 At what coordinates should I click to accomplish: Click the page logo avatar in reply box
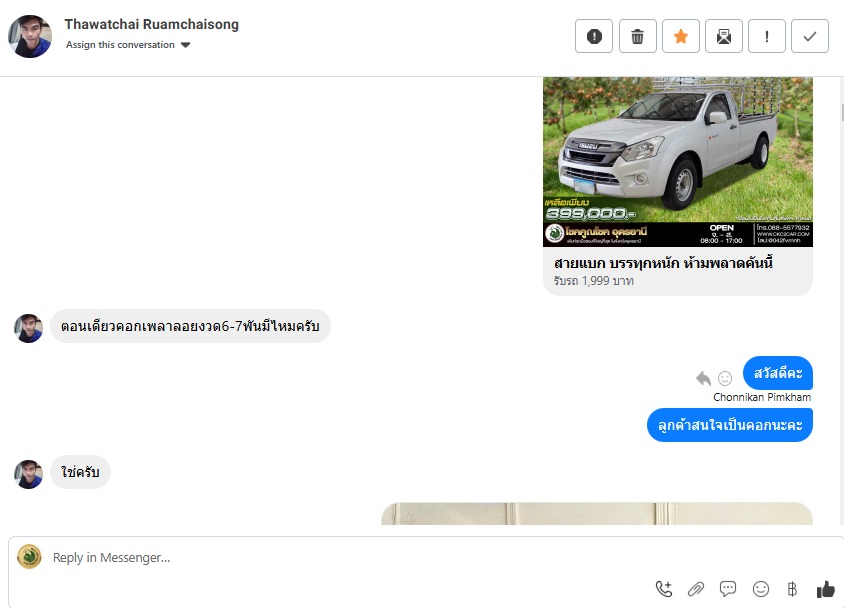(x=29, y=557)
